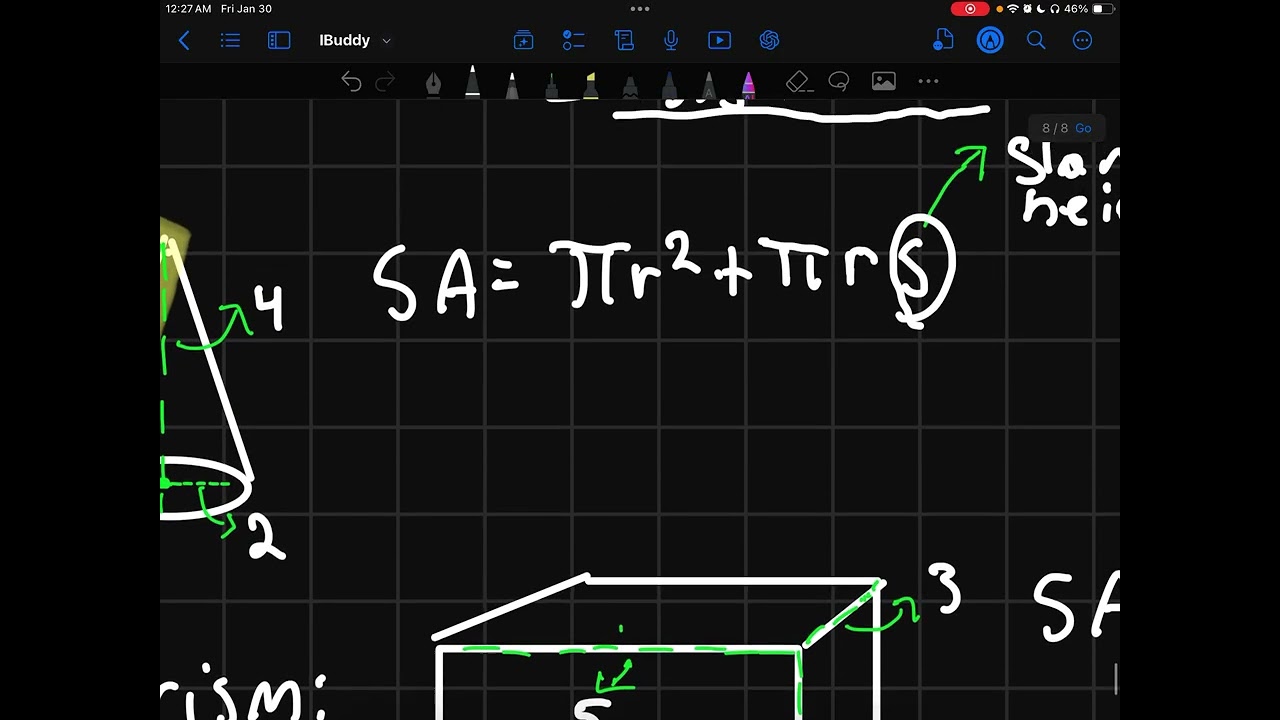Open the document sharing icon

point(942,41)
